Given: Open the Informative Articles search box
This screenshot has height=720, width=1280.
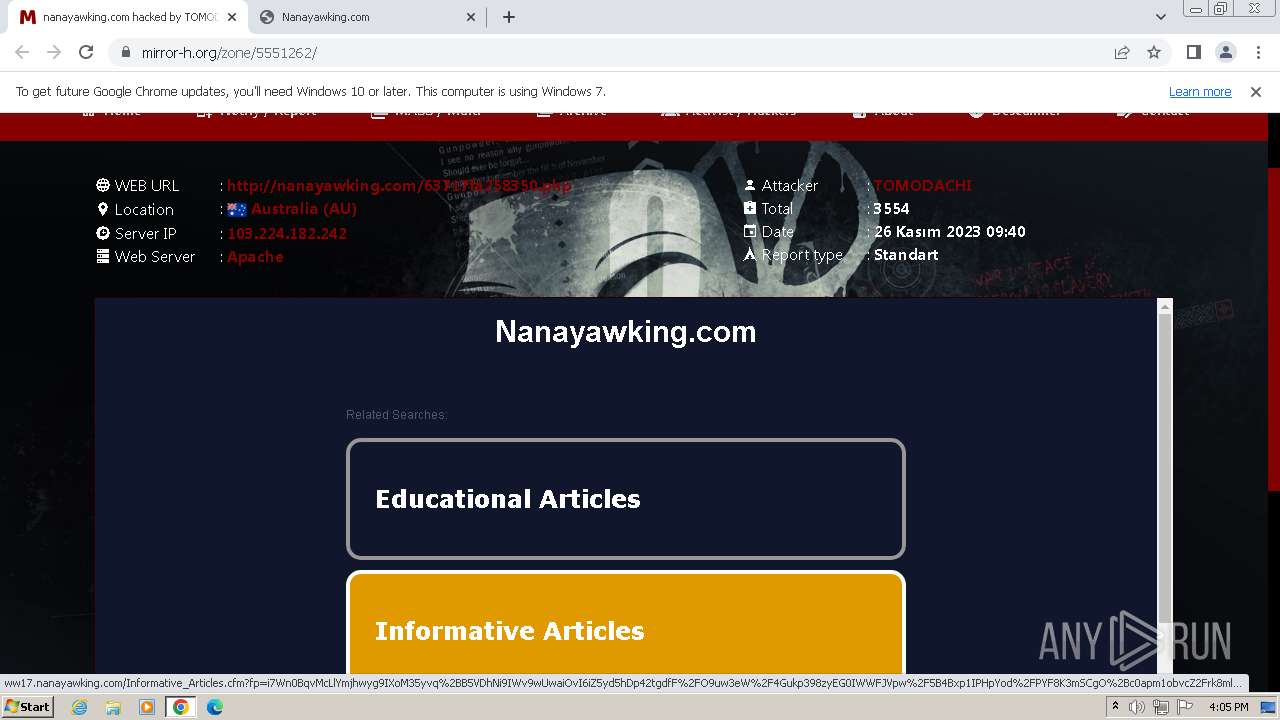Looking at the screenshot, I should coord(626,624).
